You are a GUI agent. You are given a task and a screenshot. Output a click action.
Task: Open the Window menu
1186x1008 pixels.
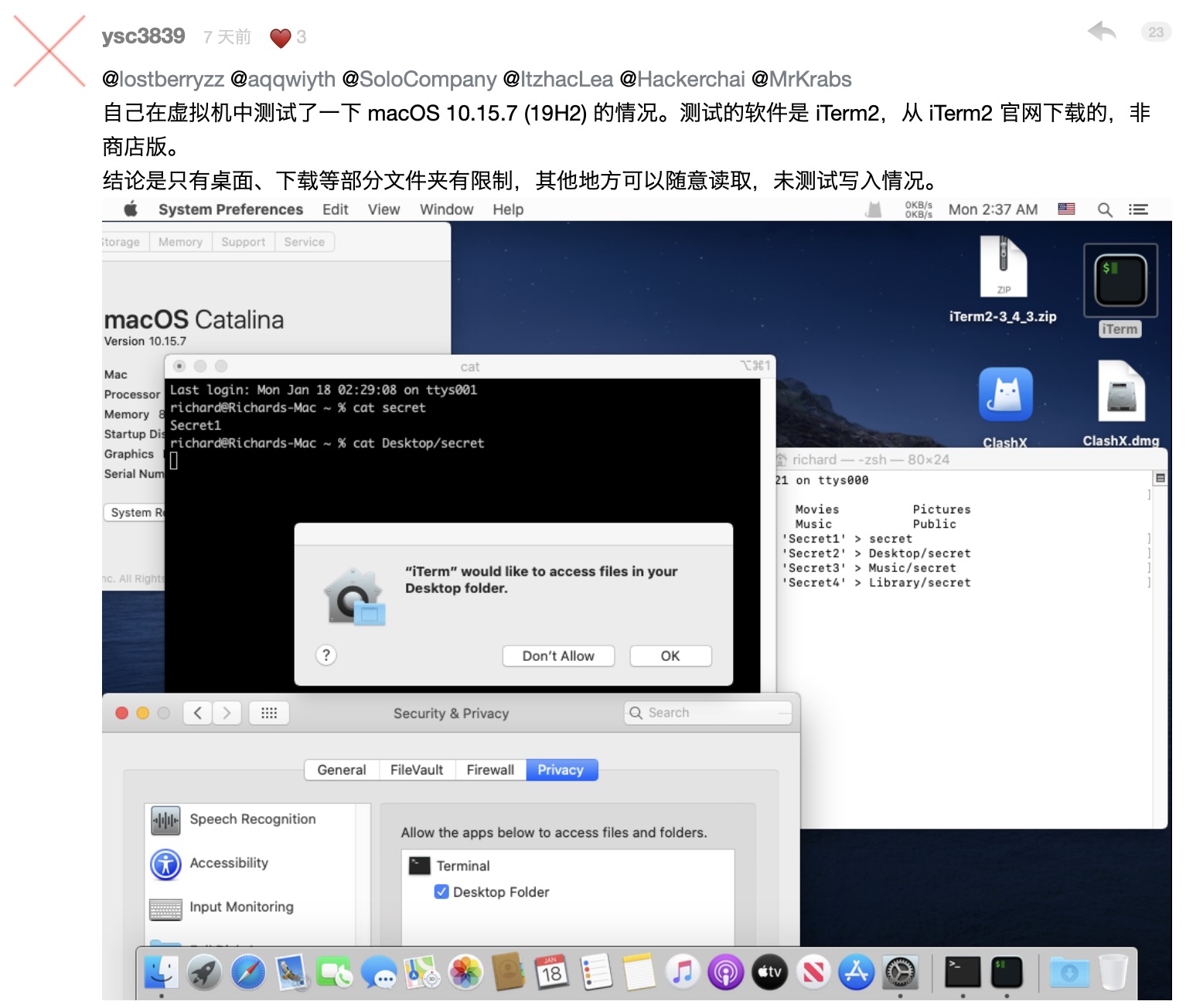446,209
